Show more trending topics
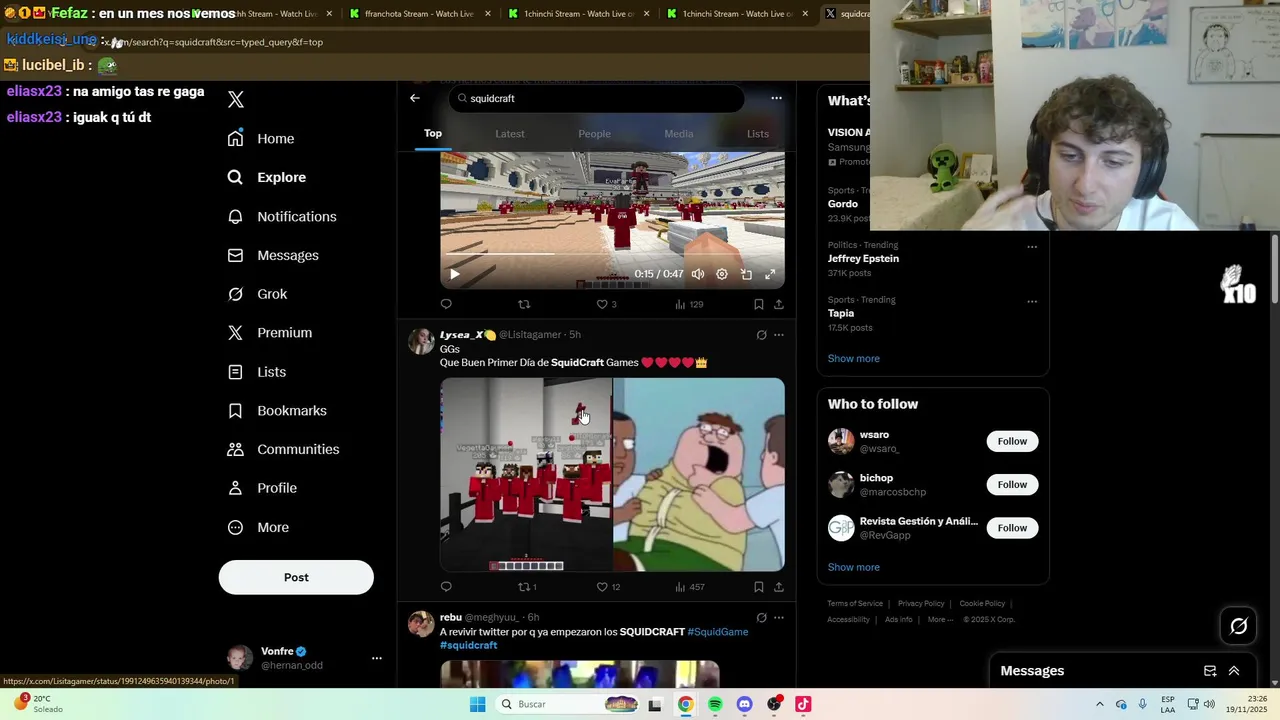 (x=854, y=358)
